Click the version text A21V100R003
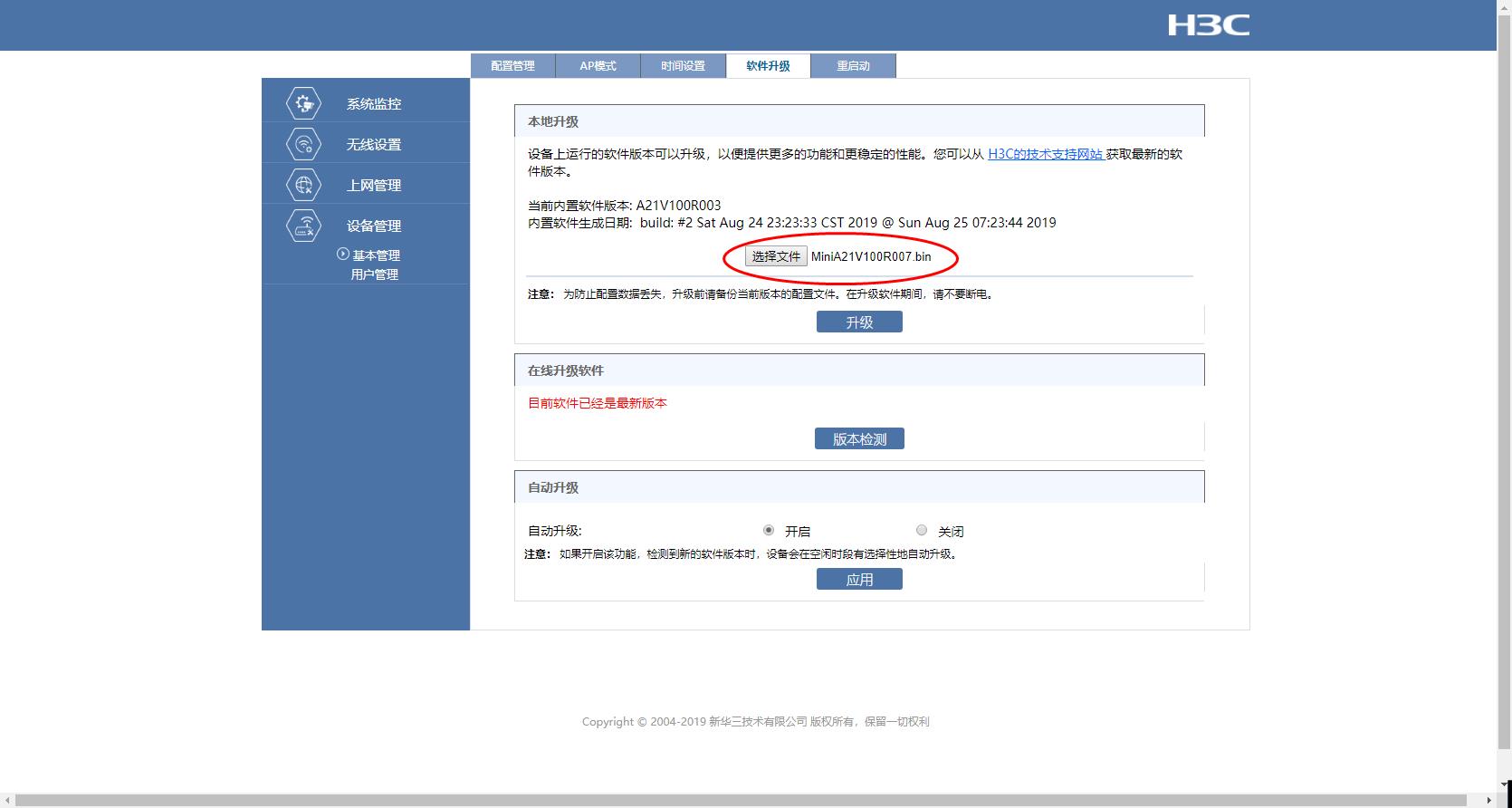1512x808 pixels. click(x=679, y=206)
